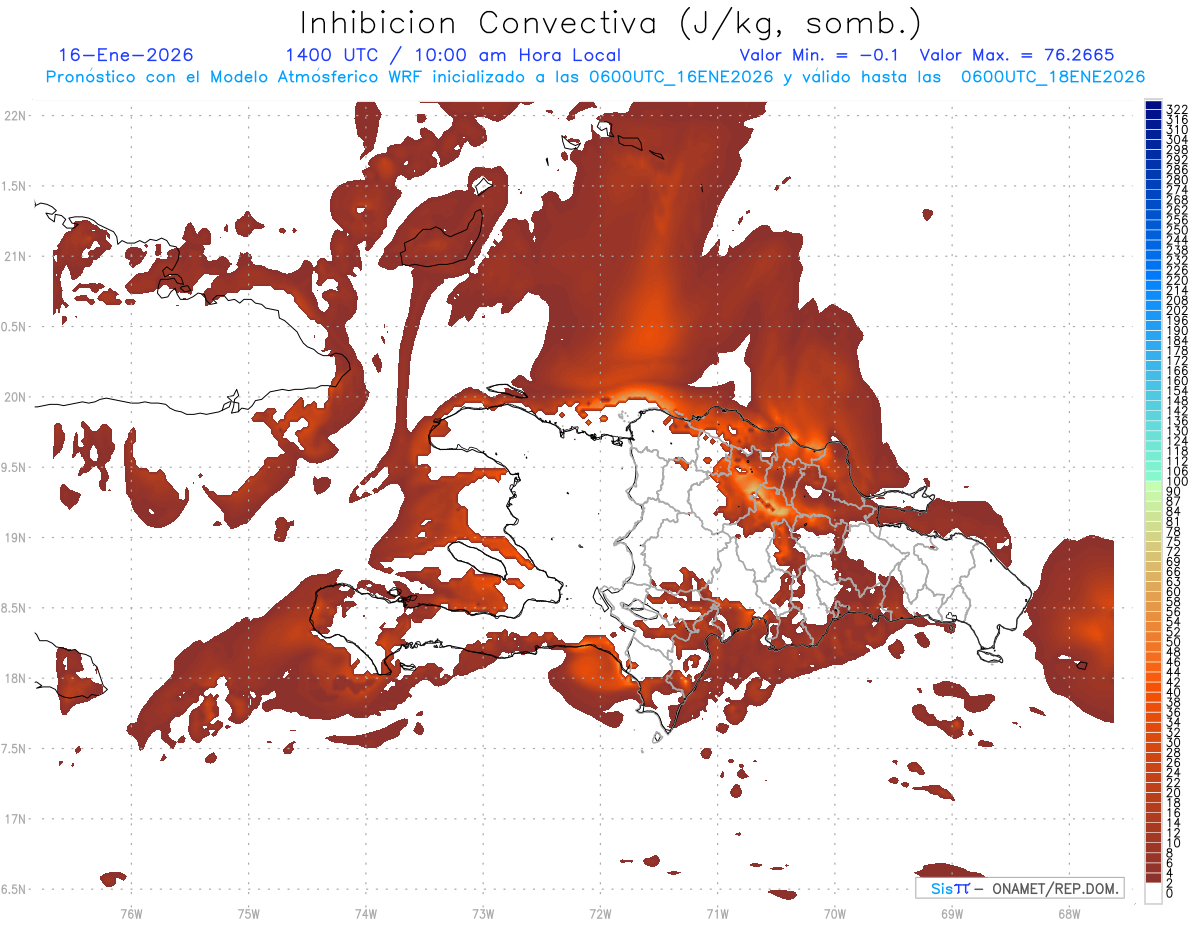Click the '68W' longitude label
This screenshot has width=1200, height=927.
(x=1069, y=913)
